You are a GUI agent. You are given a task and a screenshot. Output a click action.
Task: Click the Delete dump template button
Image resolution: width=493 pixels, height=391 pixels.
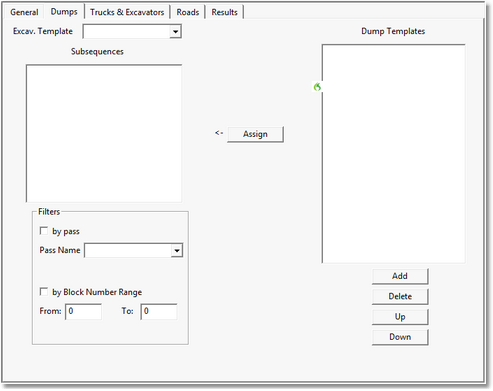click(x=400, y=296)
